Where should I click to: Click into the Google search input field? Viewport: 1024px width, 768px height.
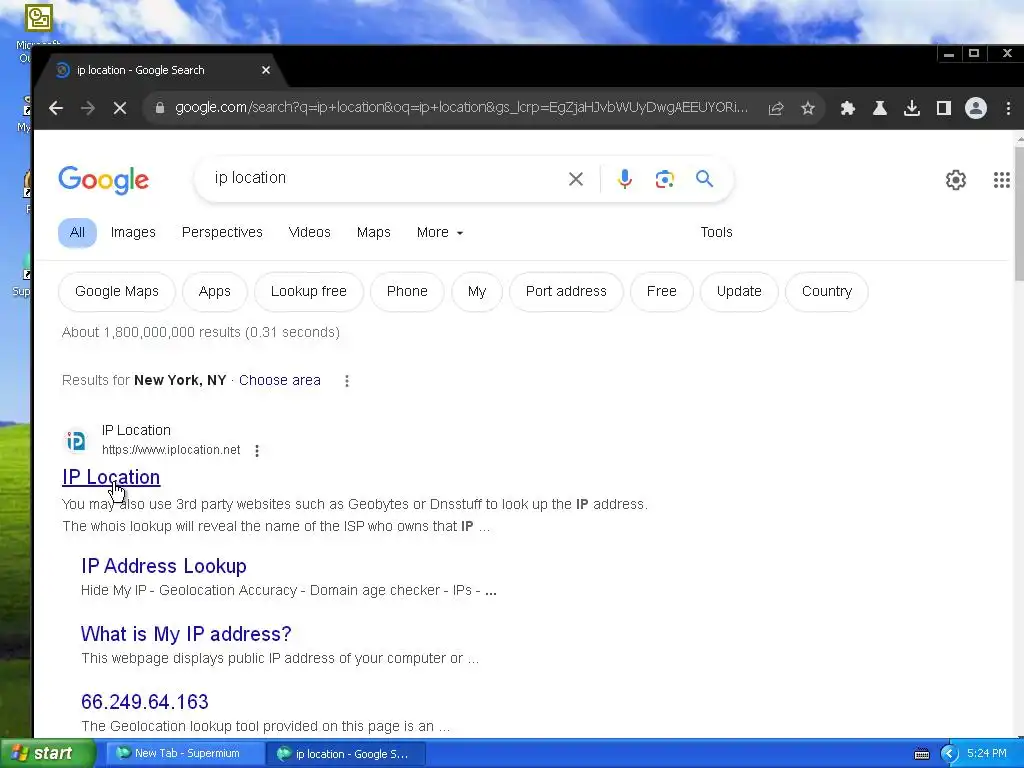[x=385, y=178]
